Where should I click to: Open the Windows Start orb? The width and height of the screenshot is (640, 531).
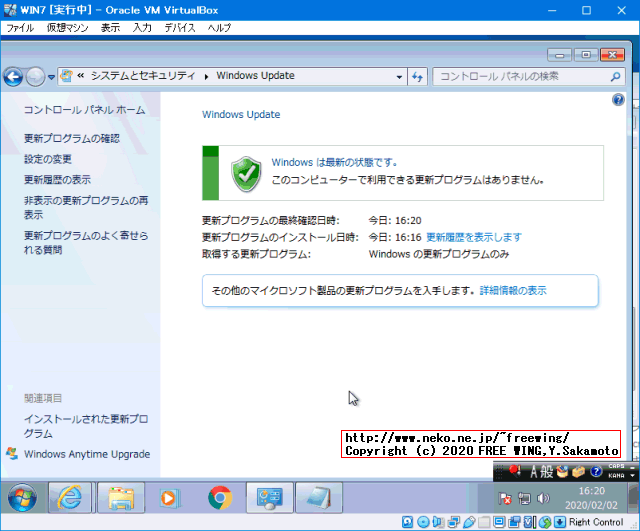[22, 498]
